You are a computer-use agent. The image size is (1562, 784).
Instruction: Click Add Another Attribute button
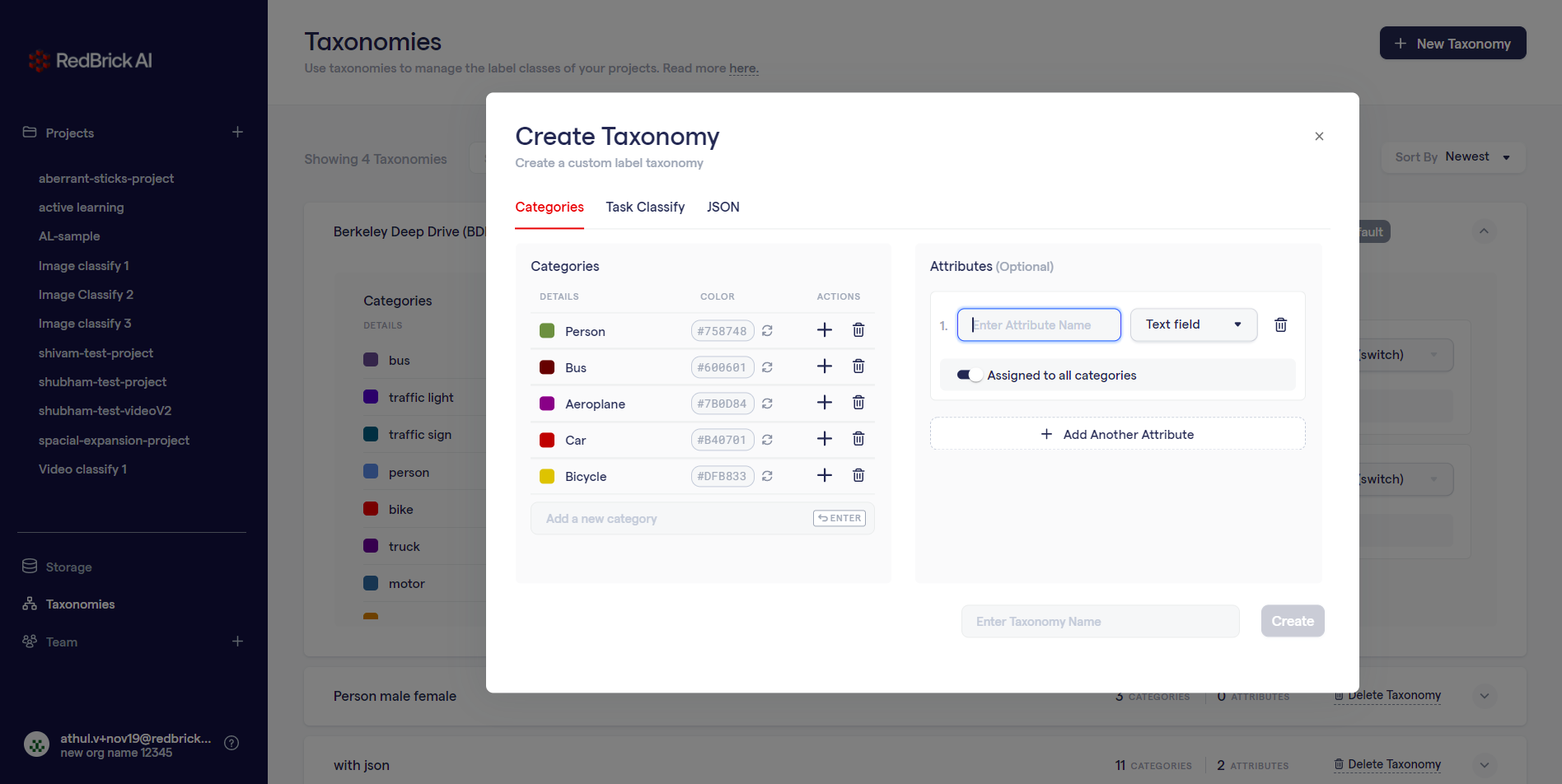coord(1117,434)
